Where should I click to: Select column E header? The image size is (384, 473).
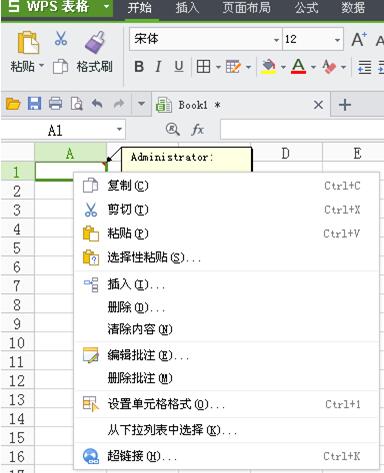tap(353, 153)
